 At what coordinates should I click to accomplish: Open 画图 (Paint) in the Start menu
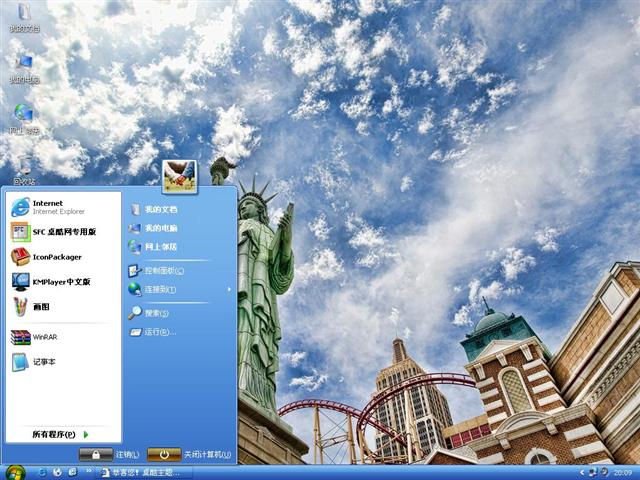[x=63, y=307]
